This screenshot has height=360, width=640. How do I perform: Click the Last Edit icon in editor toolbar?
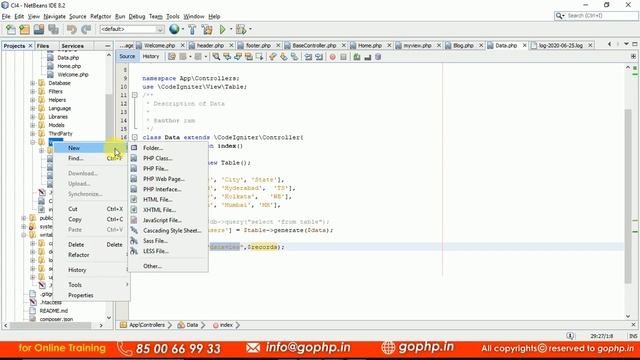click(x=172, y=57)
